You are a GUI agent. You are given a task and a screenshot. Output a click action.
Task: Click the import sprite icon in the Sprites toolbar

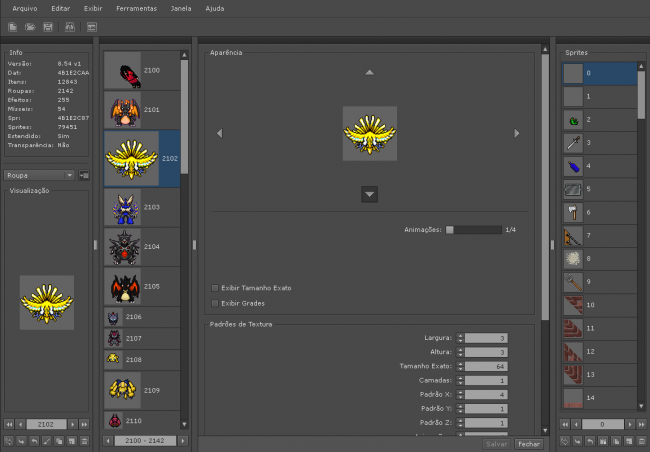pos(577,441)
